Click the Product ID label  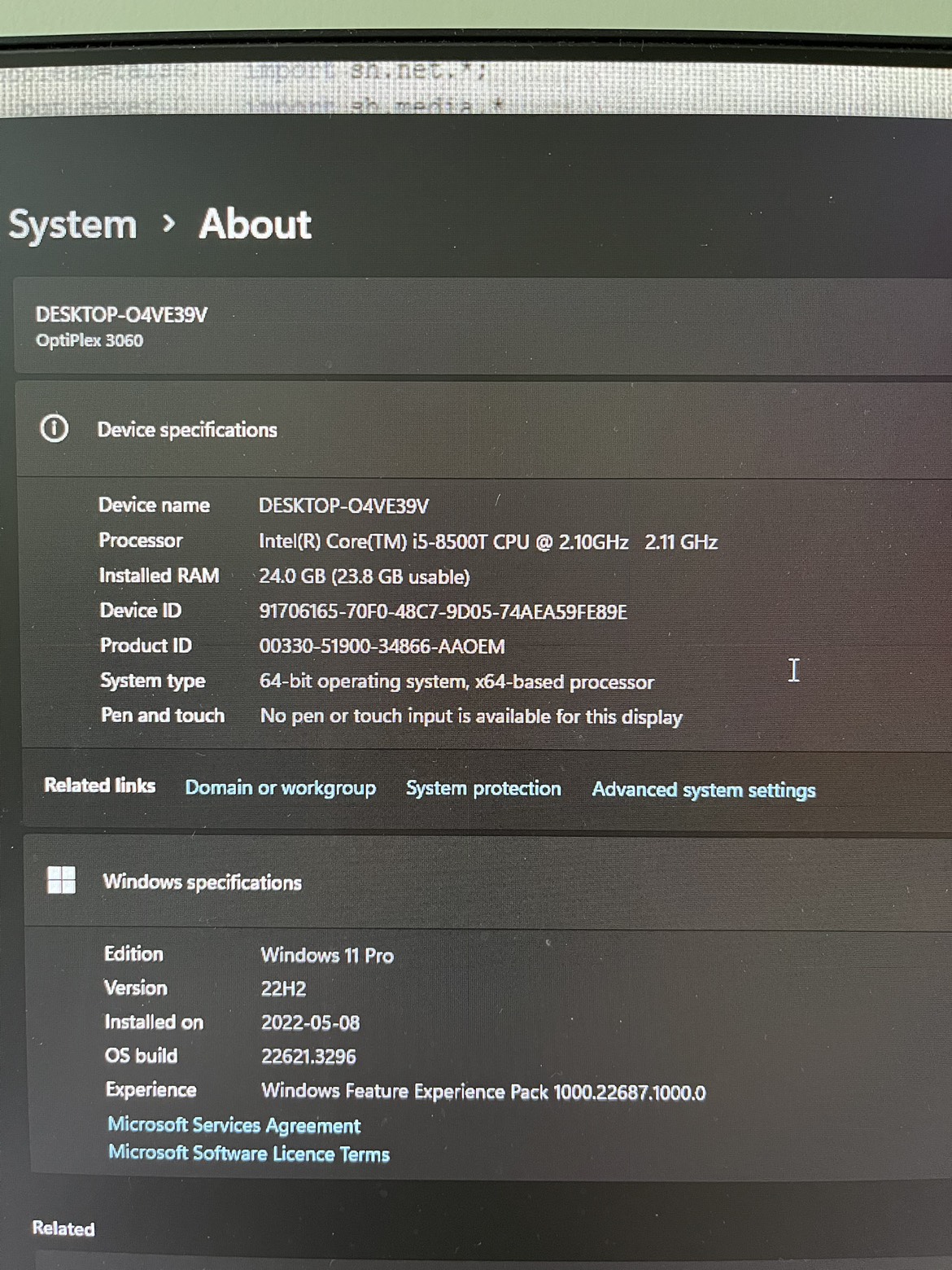146,646
